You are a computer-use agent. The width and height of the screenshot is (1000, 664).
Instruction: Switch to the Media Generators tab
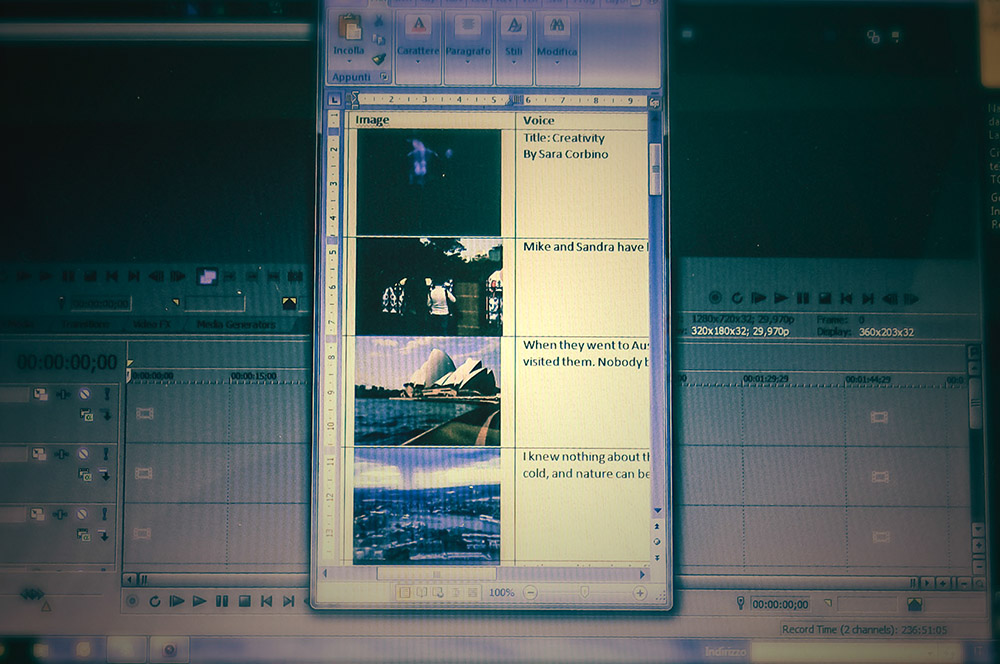tap(236, 325)
